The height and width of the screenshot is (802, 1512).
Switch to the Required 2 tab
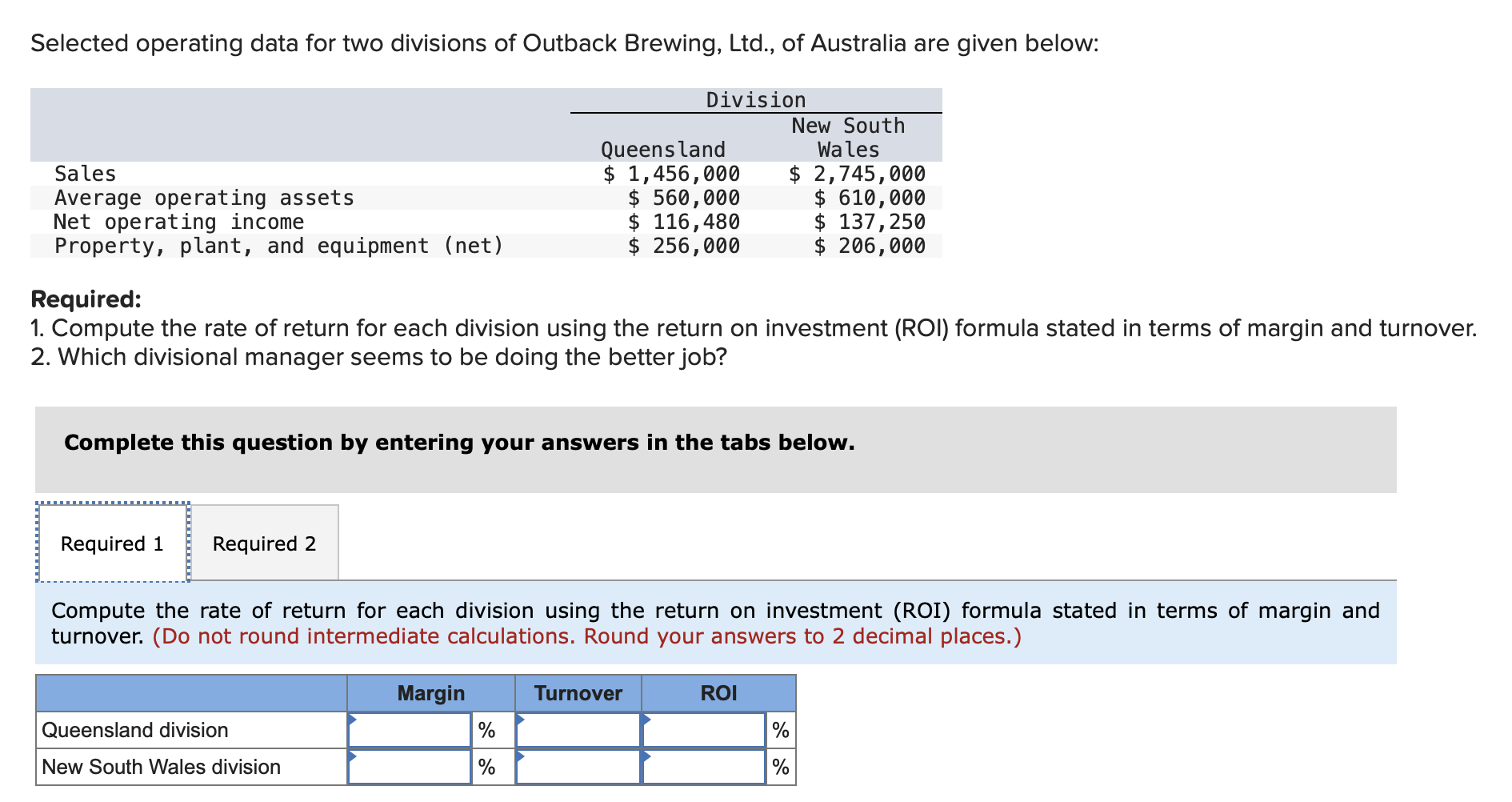[x=264, y=543]
